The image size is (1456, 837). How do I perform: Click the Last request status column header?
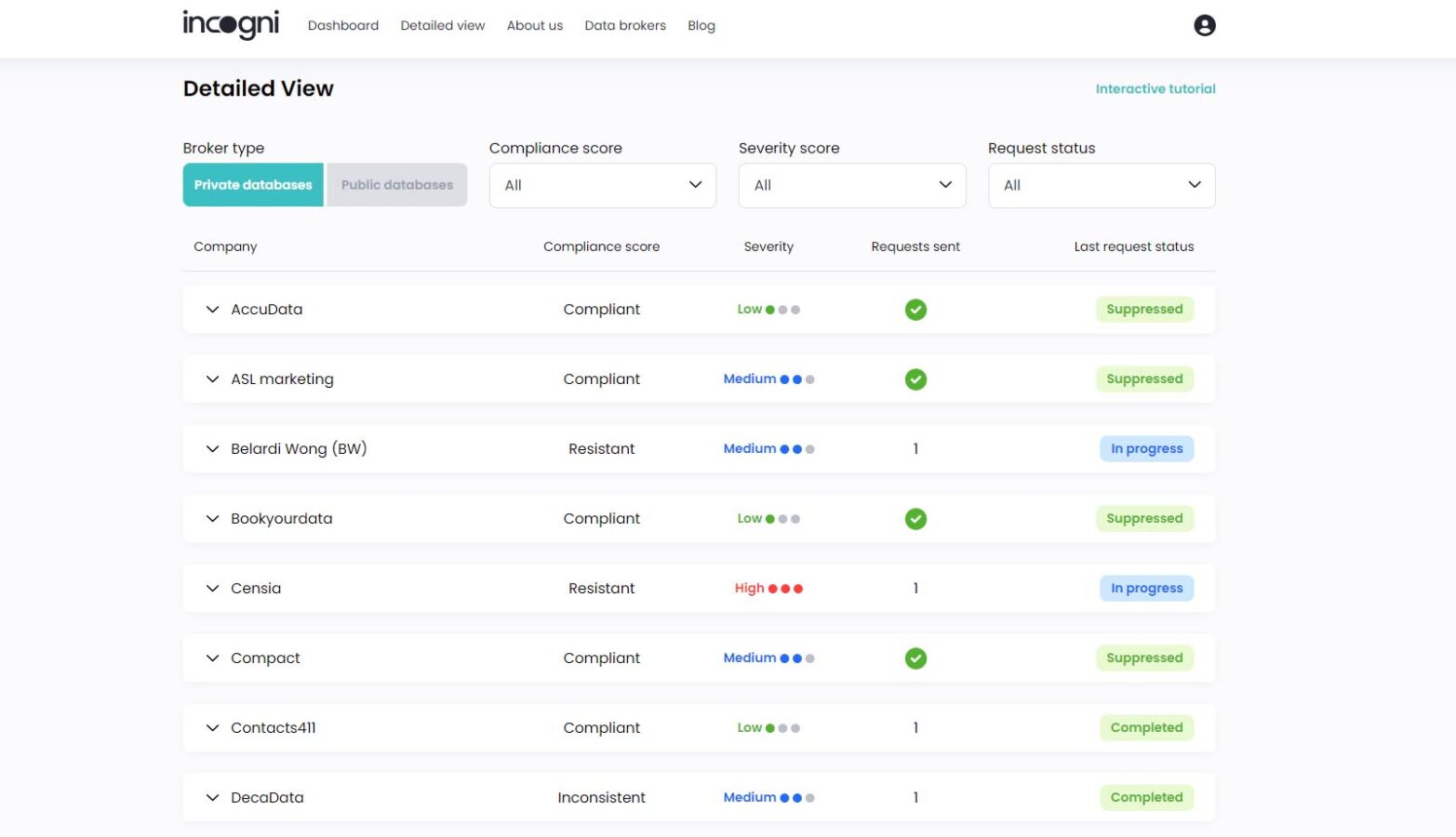[x=1133, y=247]
